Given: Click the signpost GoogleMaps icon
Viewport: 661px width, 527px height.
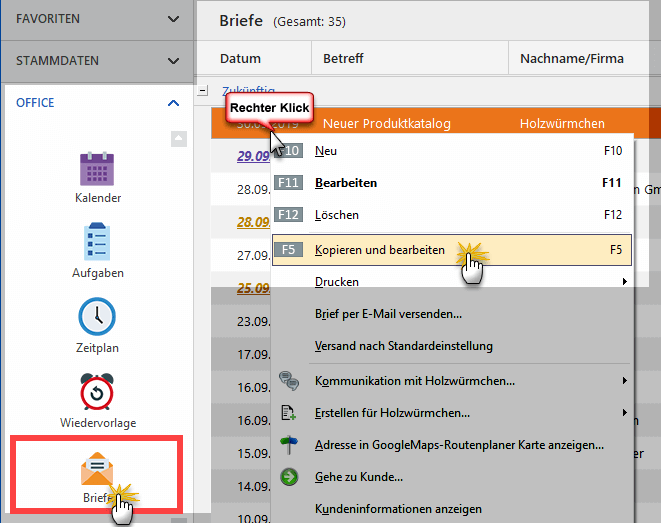Looking at the screenshot, I should (x=289, y=444).
